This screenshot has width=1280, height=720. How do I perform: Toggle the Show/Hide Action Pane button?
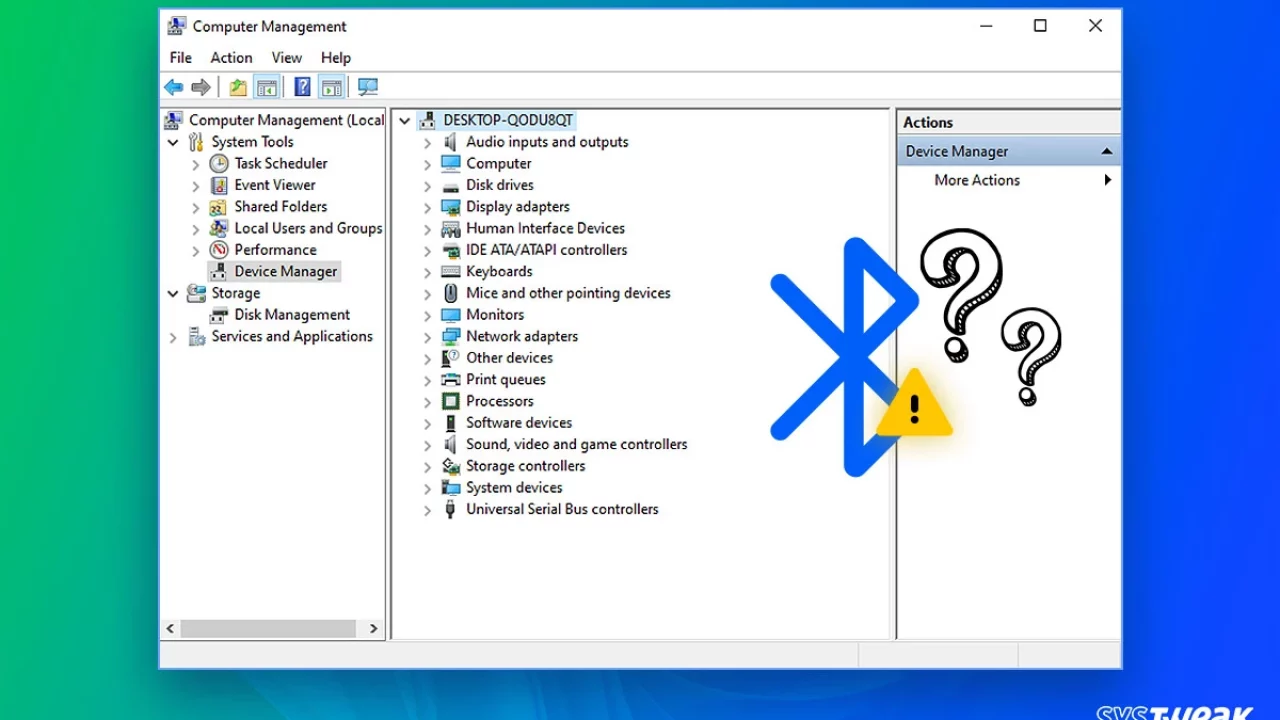(x=331, y=88)
